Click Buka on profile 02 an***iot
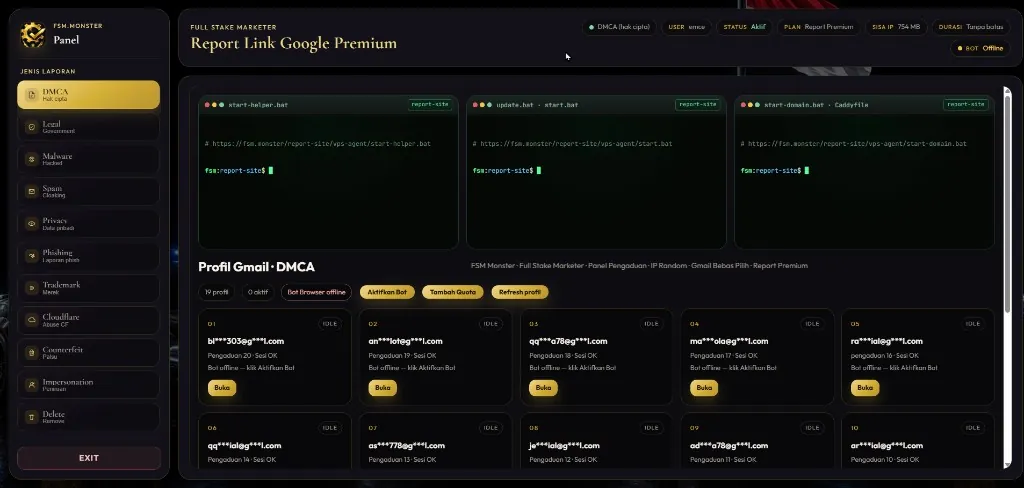Image resolution: width=1024 pixels, height=488 pixels. point(383,387)
